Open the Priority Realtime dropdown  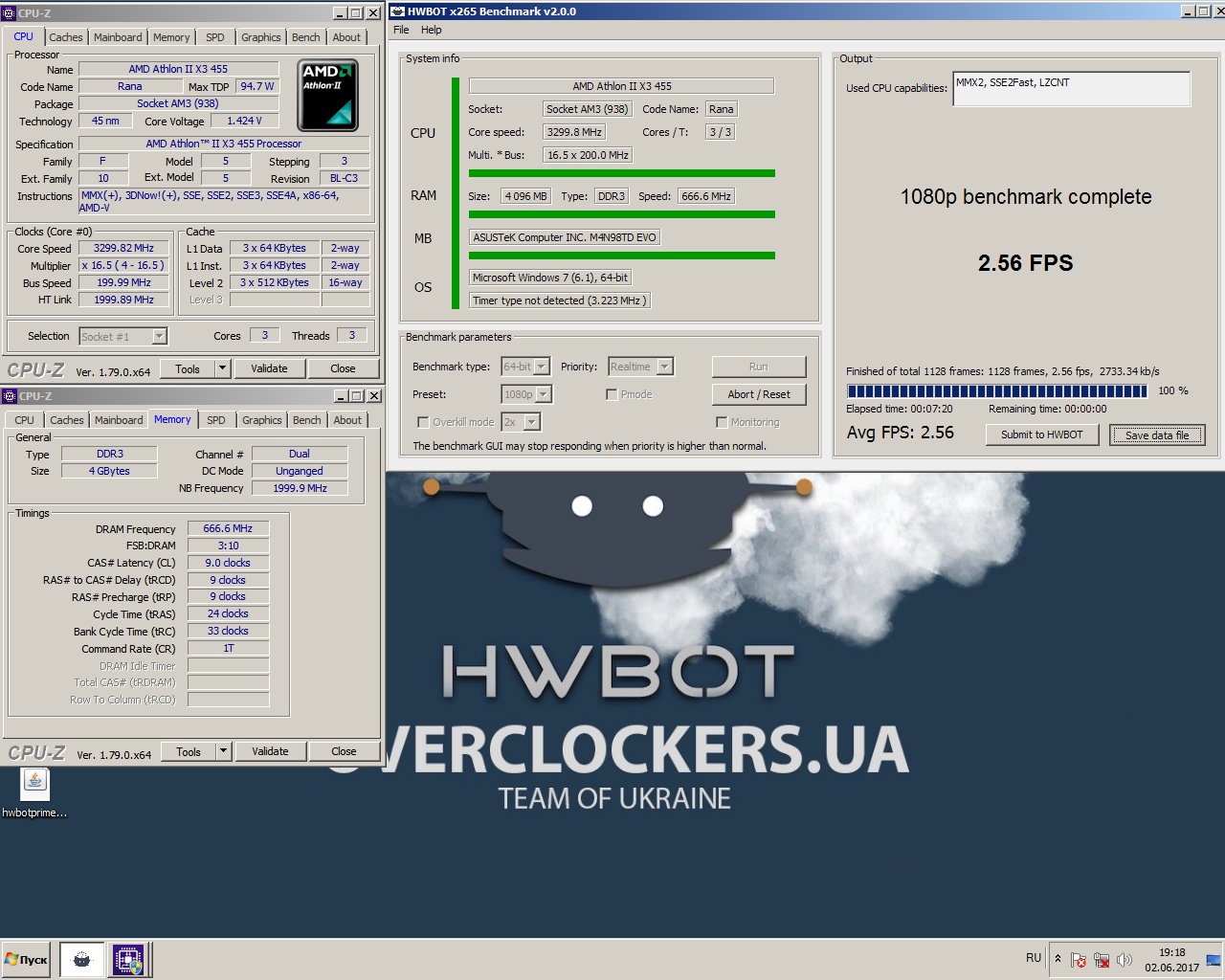[640, 367]
